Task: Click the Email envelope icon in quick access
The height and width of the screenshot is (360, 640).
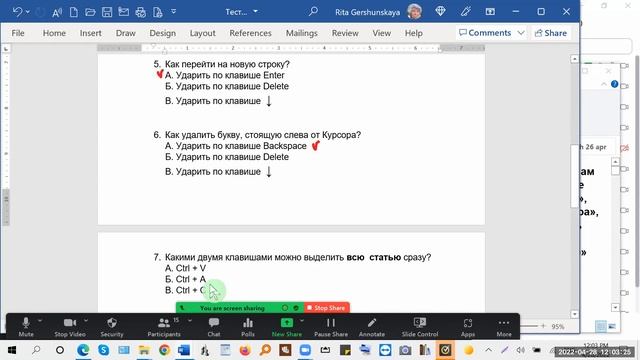Action: coord(123,12)
